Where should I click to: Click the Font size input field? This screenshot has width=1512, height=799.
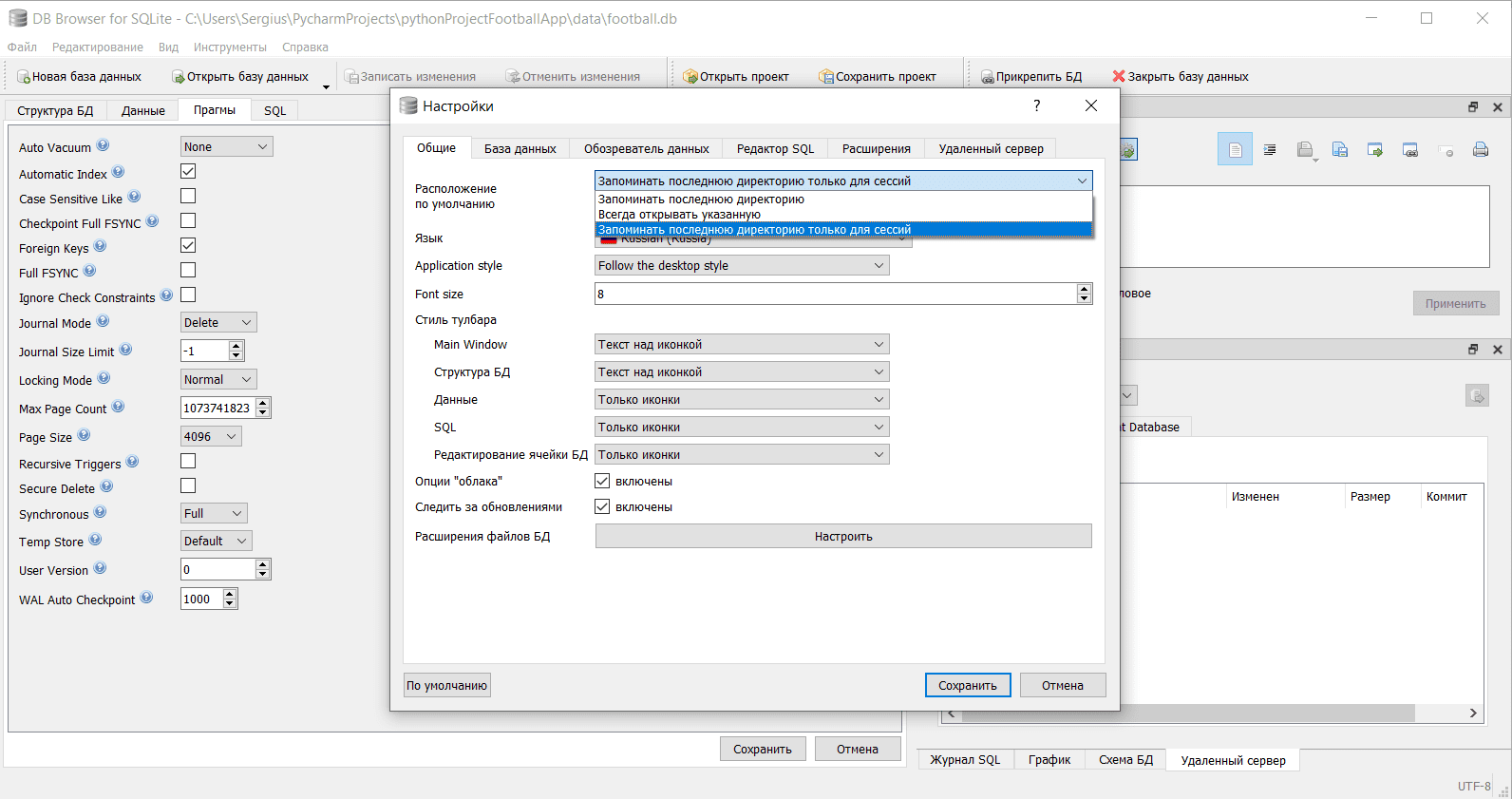coord(836,294)
